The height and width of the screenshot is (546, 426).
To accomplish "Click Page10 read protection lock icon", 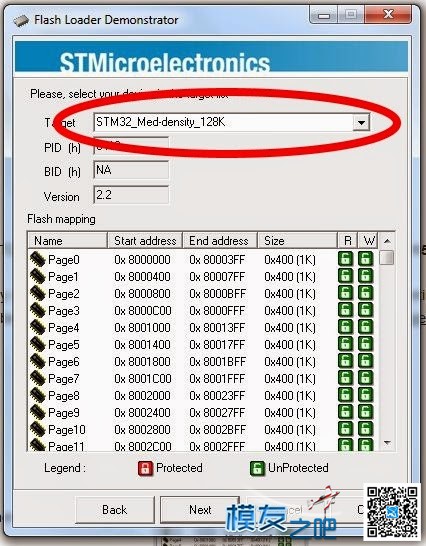I will click(346, 430).
